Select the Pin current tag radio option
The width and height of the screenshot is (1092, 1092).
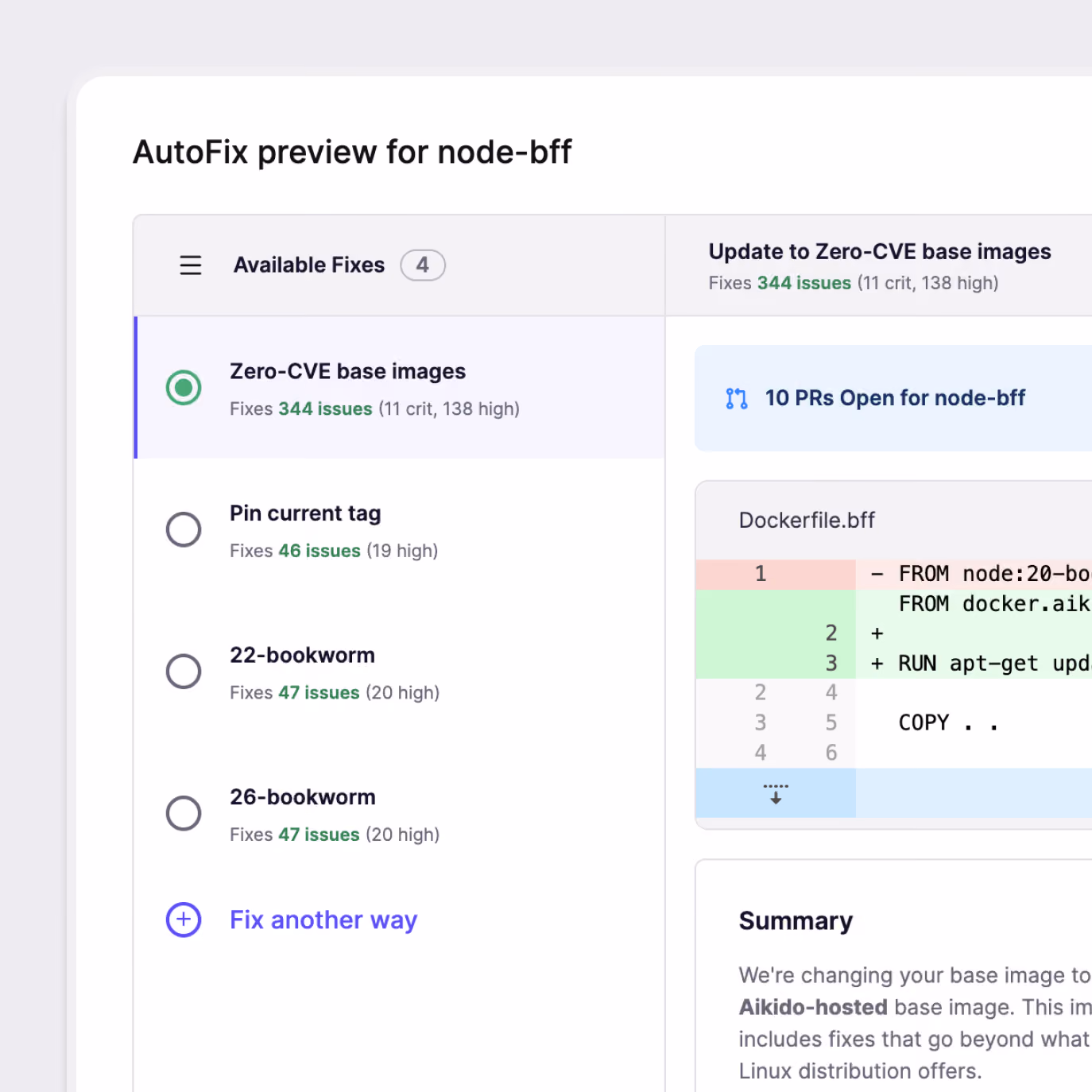click(184, 529)
